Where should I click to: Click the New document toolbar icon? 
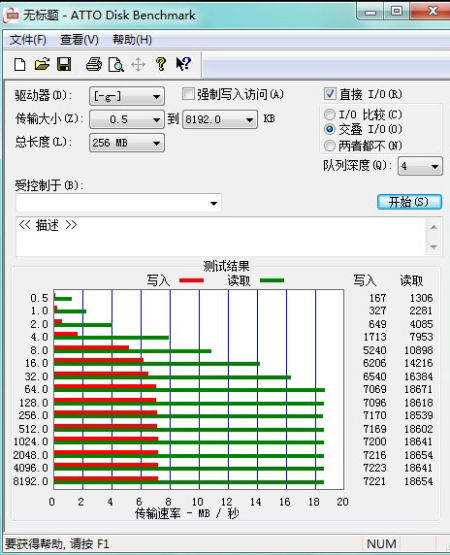pos(20,65)
